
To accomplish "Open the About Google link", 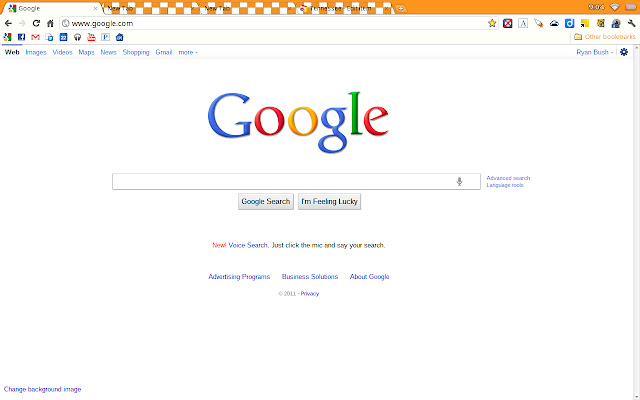I will click(369, 277).
